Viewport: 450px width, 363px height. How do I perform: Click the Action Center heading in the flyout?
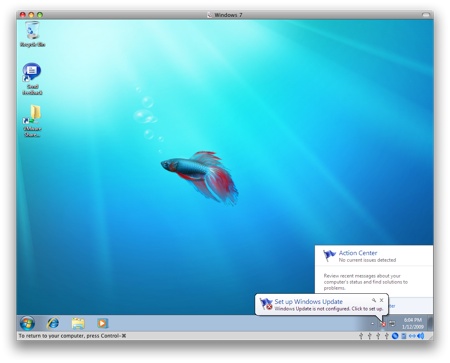click(x=358, y=253)
